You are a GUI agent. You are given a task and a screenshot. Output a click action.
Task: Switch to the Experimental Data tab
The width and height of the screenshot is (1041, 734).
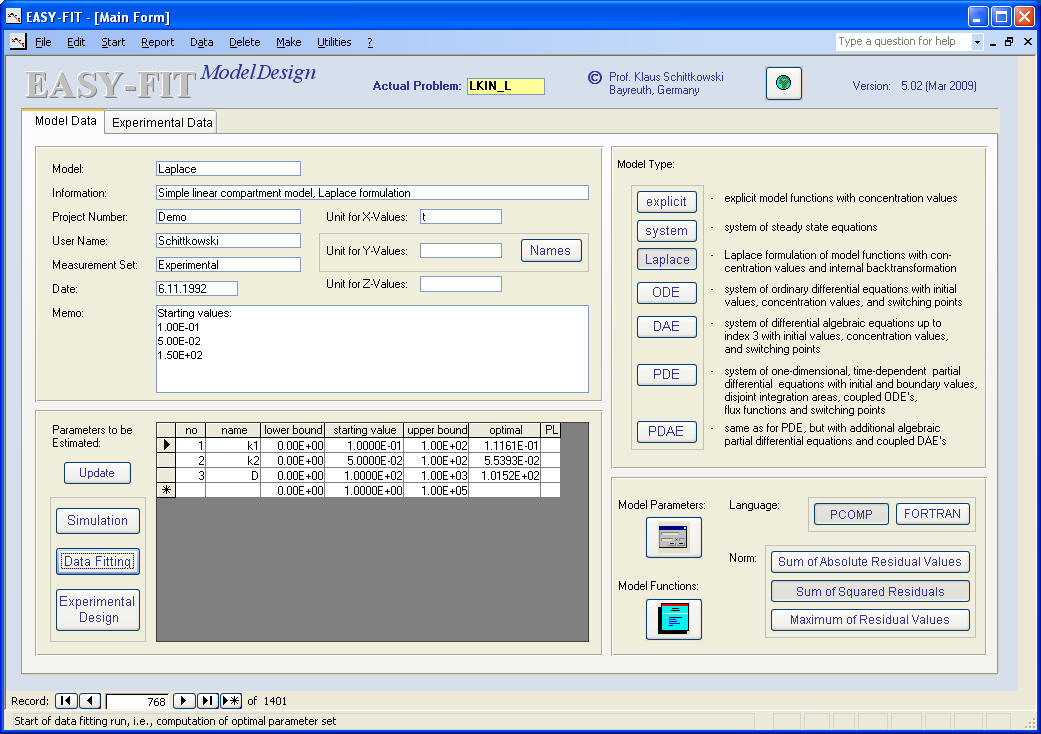[x=162, y=123]
